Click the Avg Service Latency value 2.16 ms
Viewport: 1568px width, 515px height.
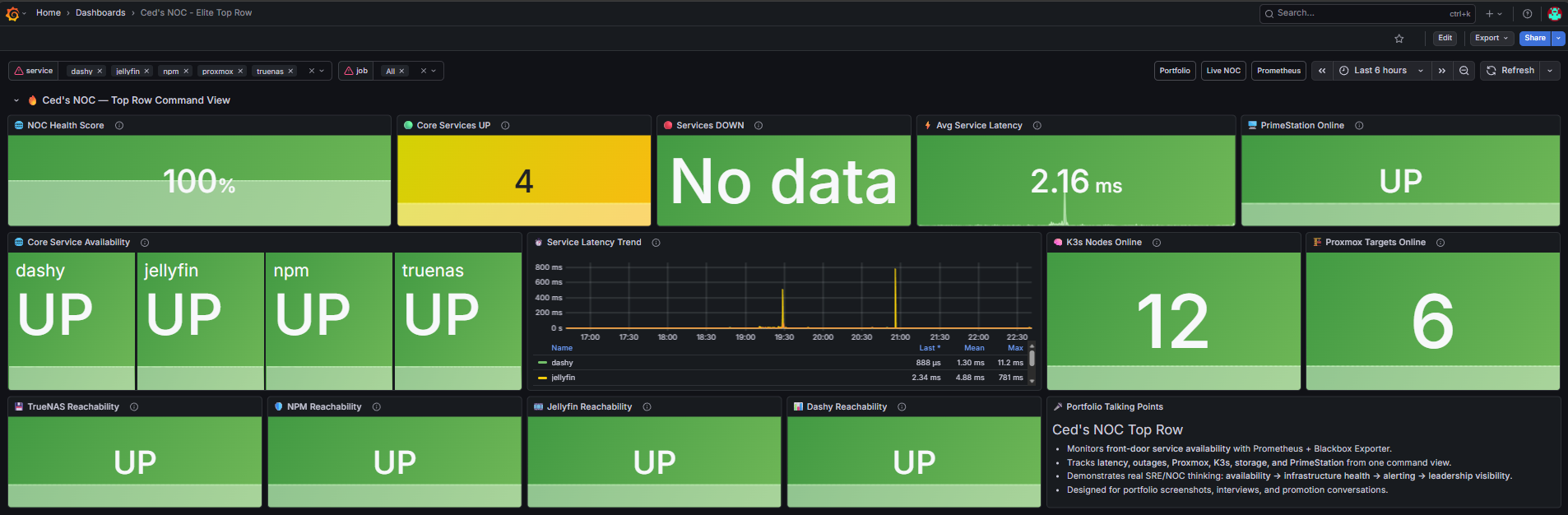tap(1076, 182)
